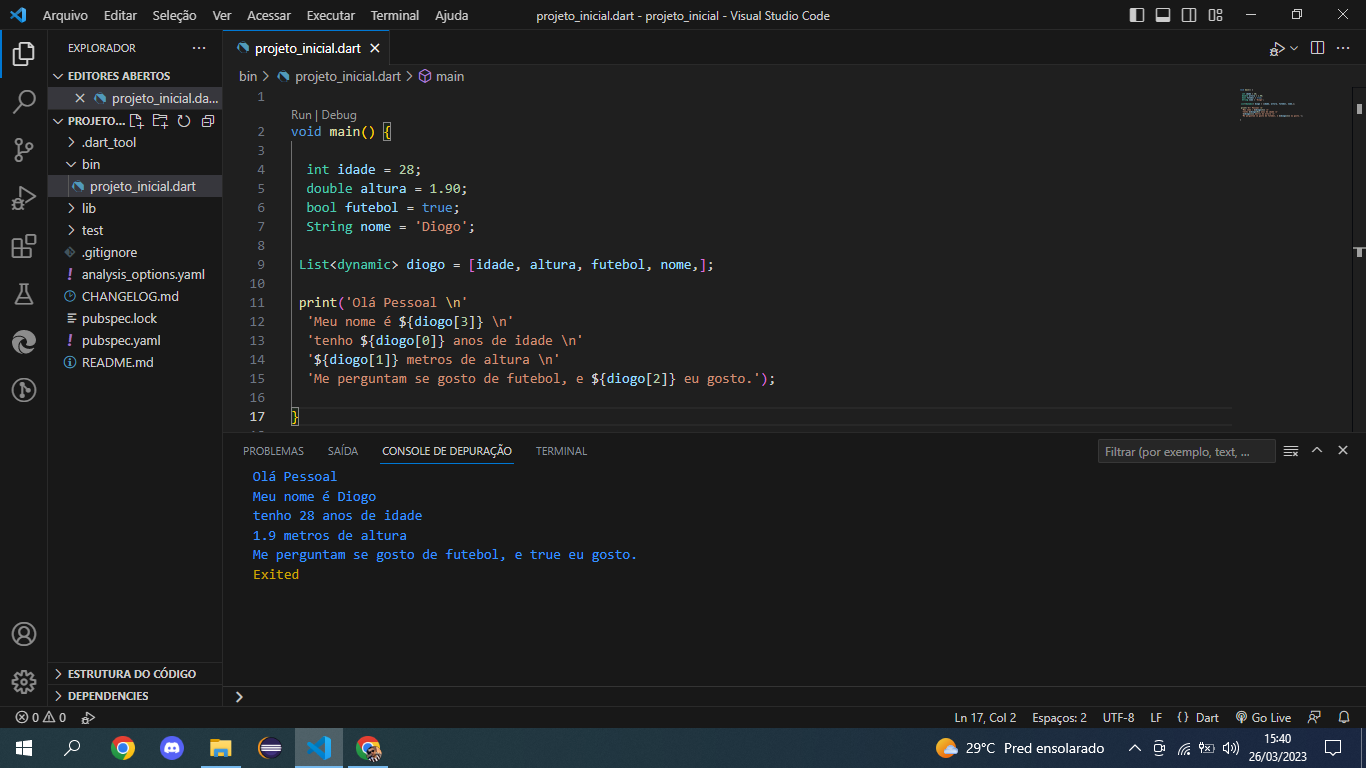Image resolution: width=1366 pixels, height=768 pixels.
Task: Open the Source Control view
Action: (24, 150)
